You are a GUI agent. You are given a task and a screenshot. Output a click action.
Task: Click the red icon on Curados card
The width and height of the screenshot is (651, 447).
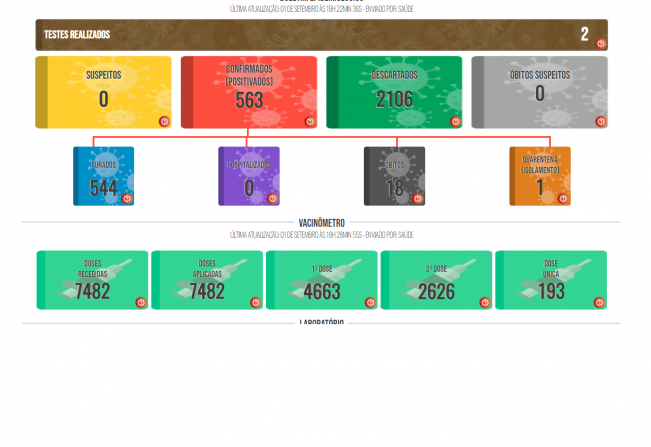pyautogui.click(x=127, y=199)
